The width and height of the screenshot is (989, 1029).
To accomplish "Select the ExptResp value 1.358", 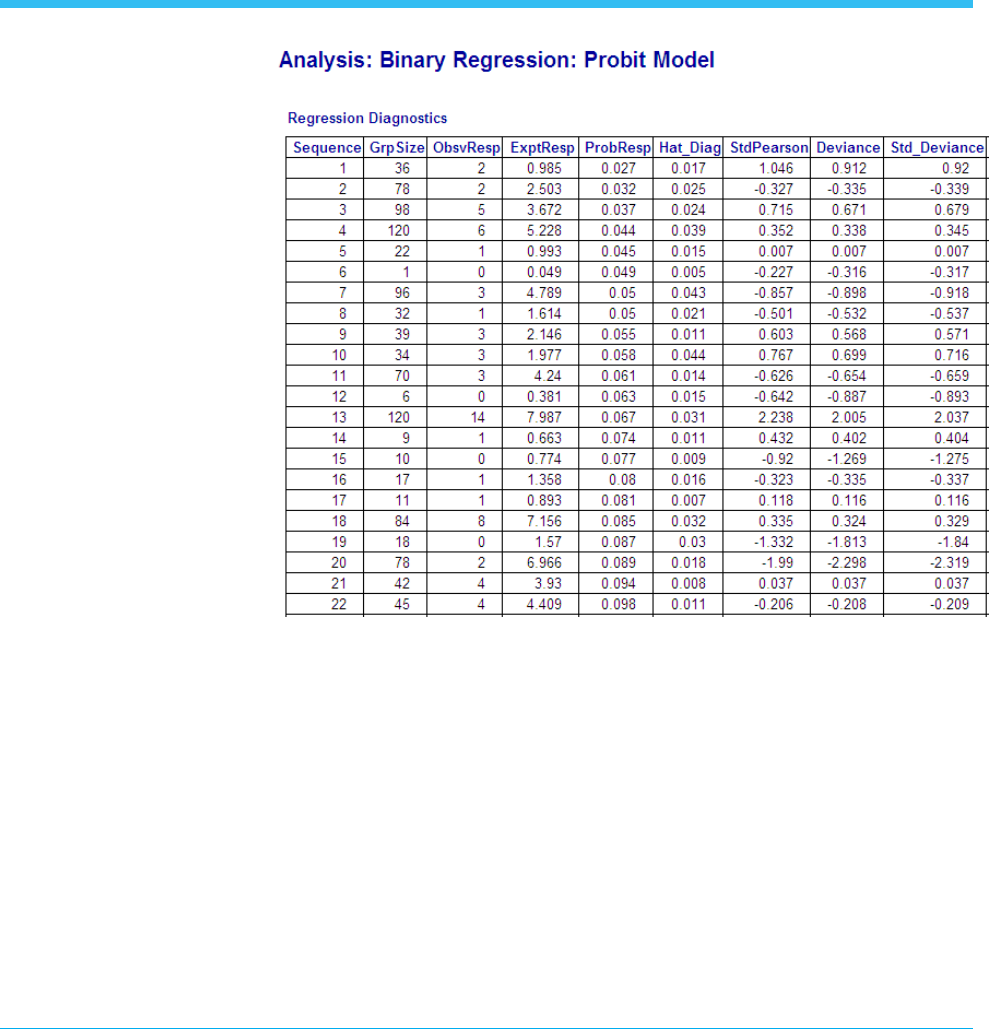I will [x=544, y=480].
